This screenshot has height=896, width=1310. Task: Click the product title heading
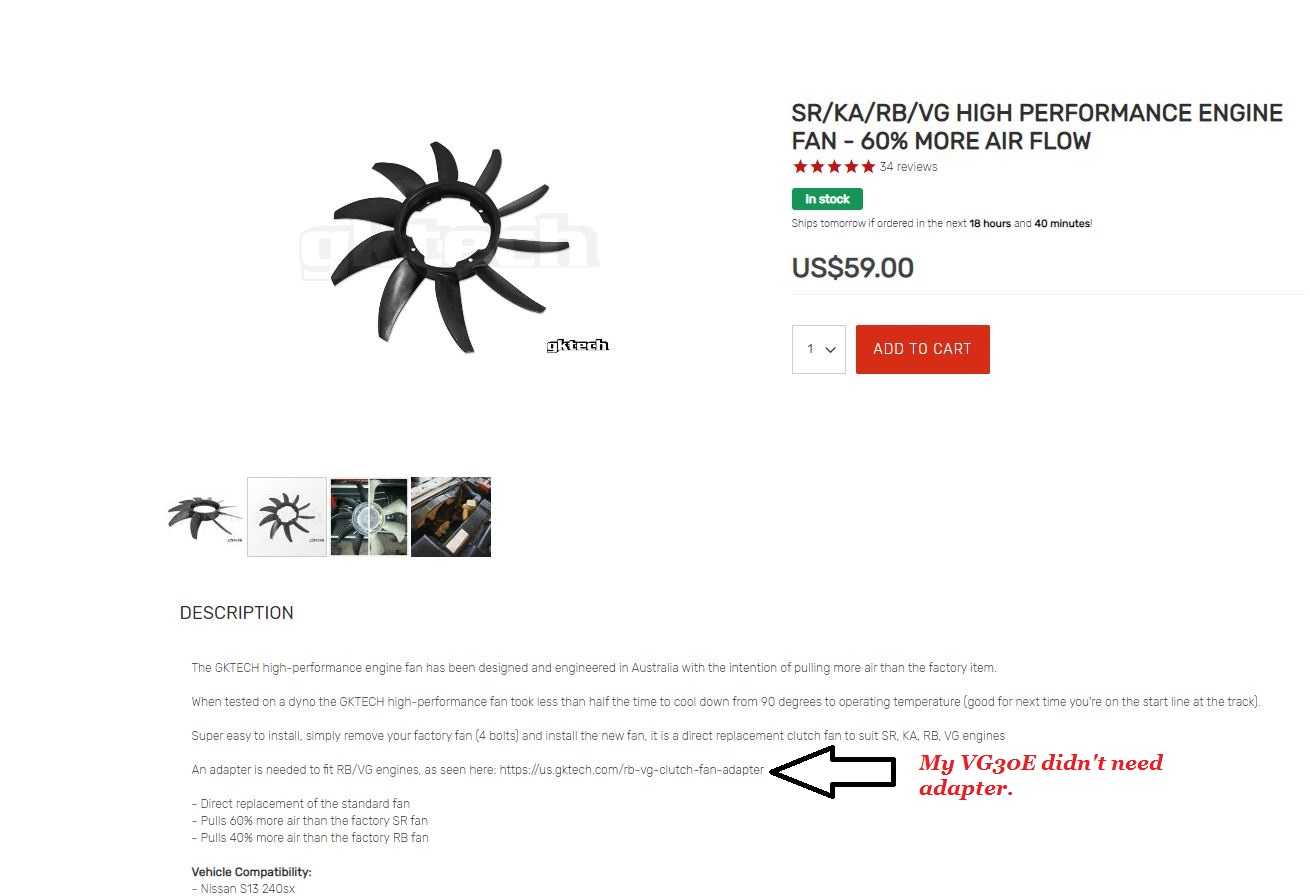point(1037,127)
